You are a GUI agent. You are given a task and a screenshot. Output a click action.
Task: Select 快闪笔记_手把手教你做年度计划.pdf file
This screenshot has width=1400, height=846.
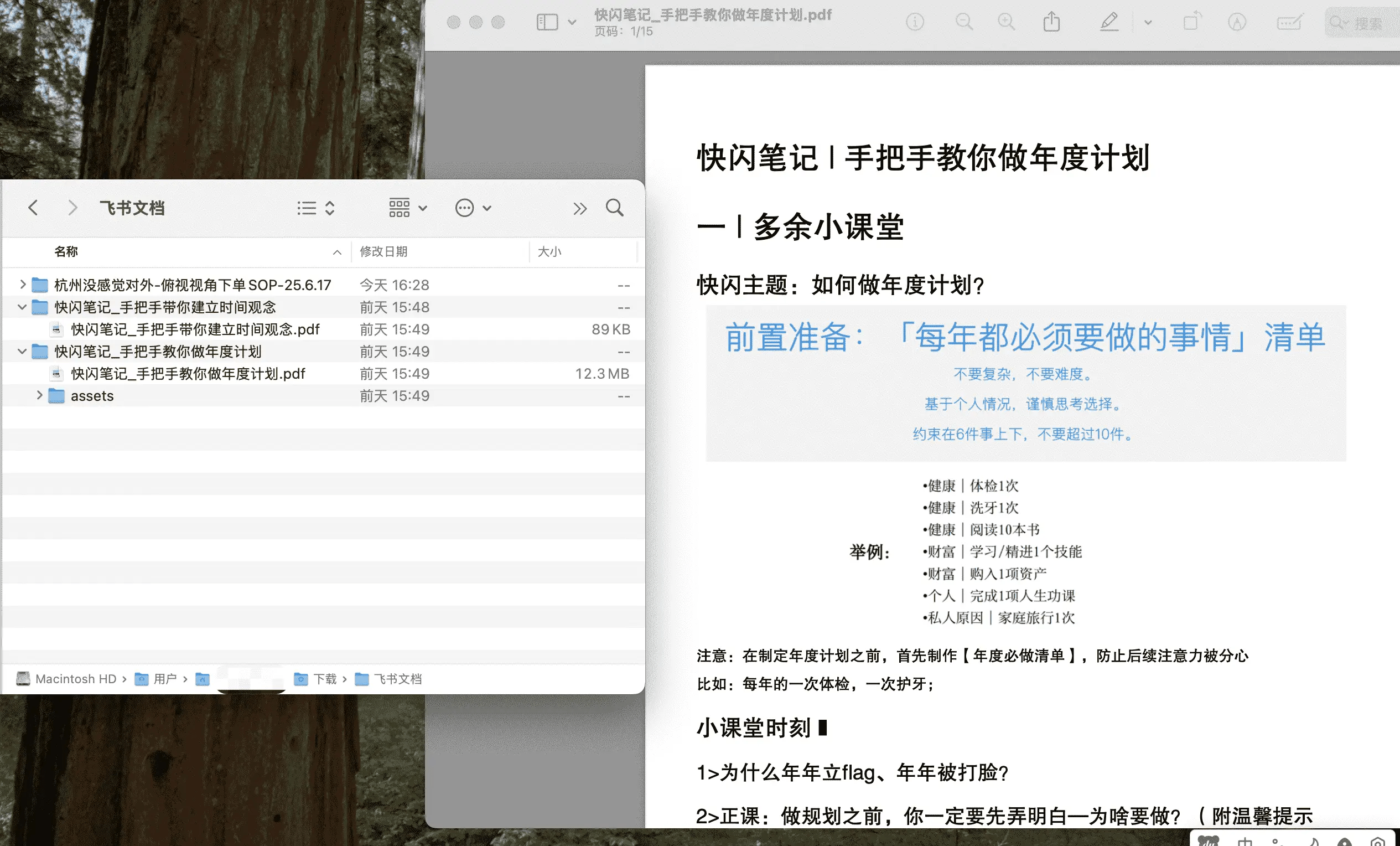pos(188,374)
